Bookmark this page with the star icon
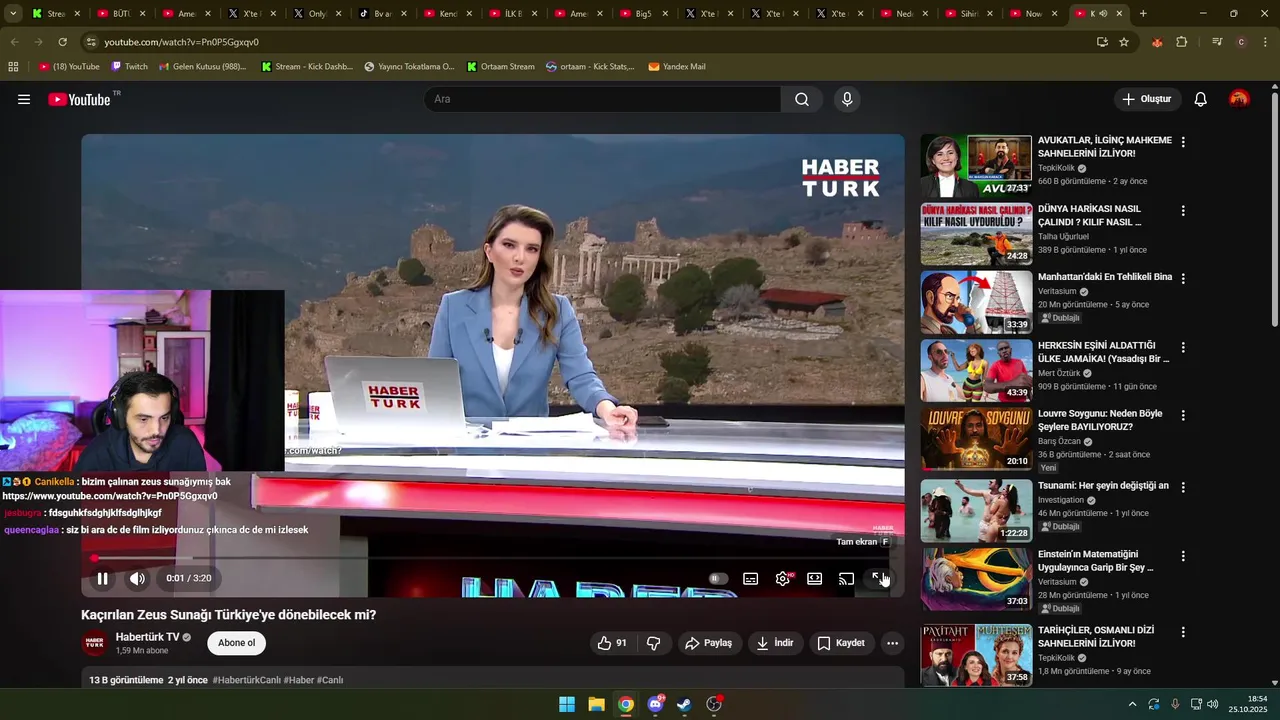Image resolution: width=1280 pixels, height=720 pixels. (1124, 42)
